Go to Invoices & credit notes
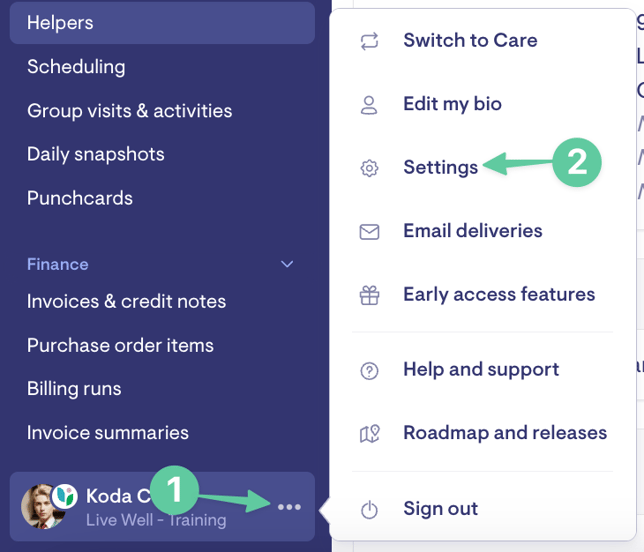The height and width of the screenshot is (552, 644). tap(126, 301)
